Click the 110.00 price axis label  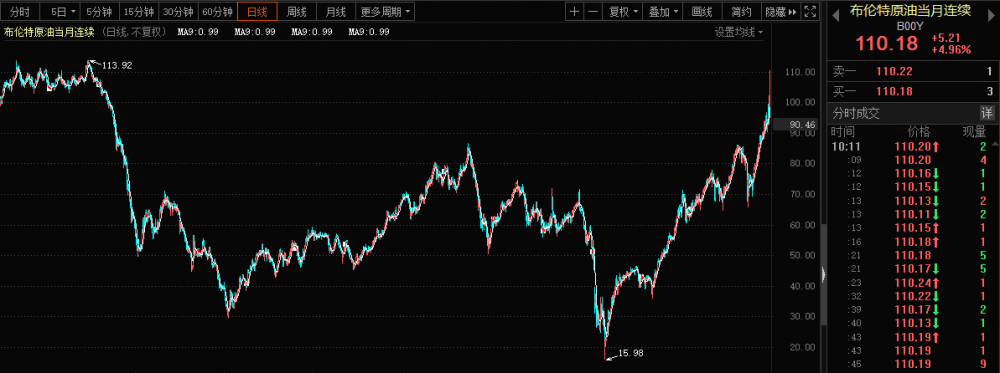click(x=799, y=71)
